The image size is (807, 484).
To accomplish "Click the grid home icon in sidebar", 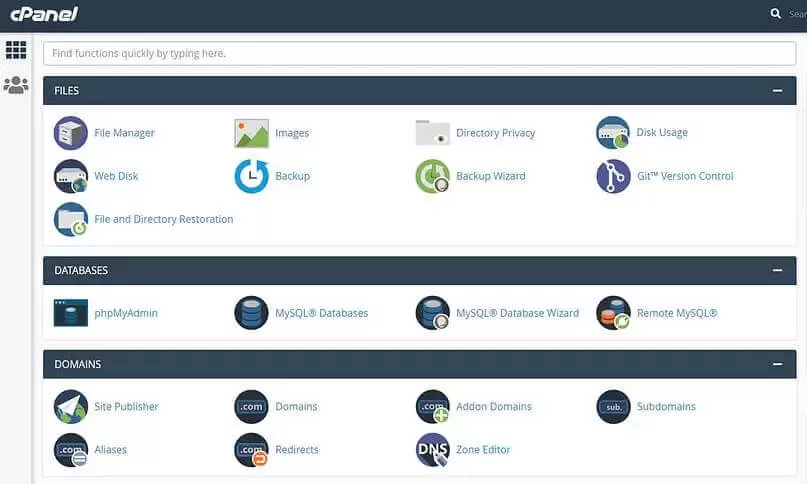I will click(x=16, y=50).
